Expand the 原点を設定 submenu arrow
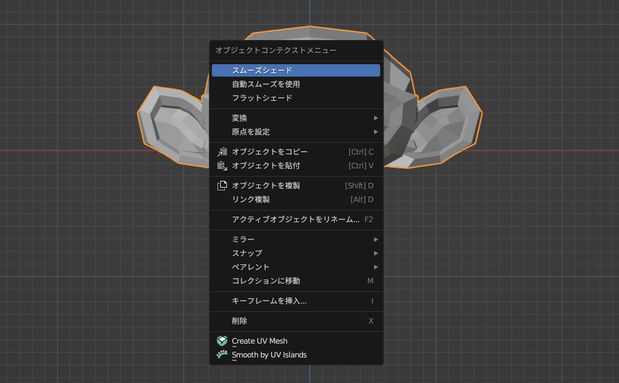Image resolution: width=619 pixels, height=383 pixels. pos(376,132)
